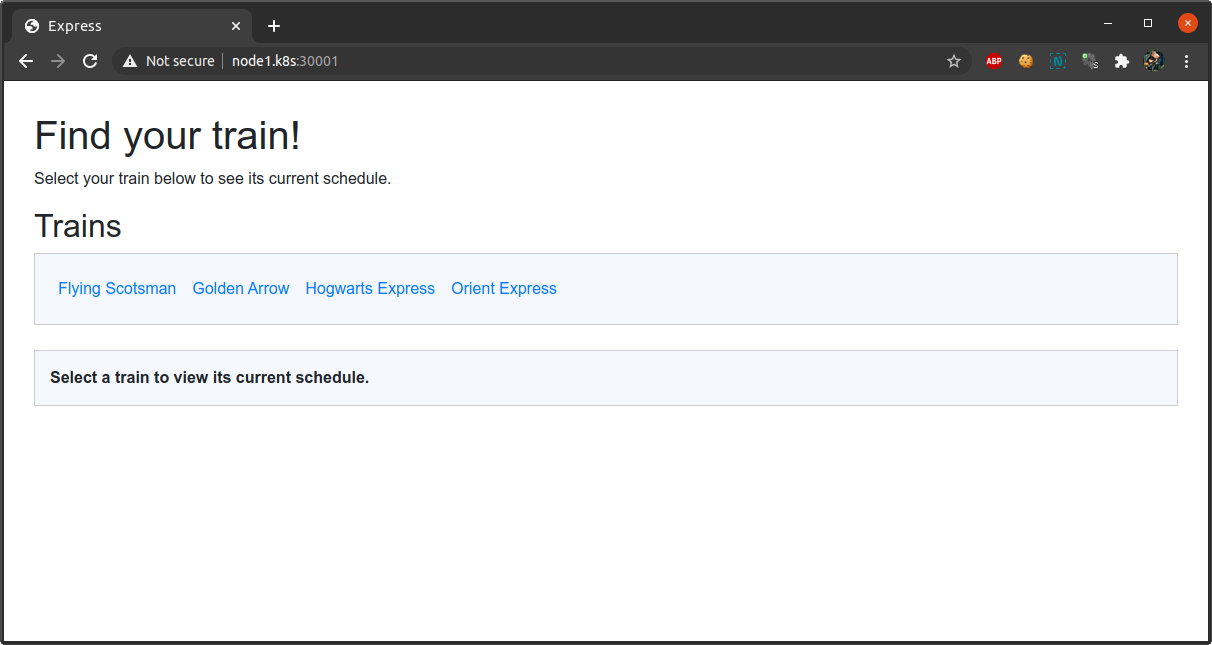Select the Express browser tab

[120, 26]
